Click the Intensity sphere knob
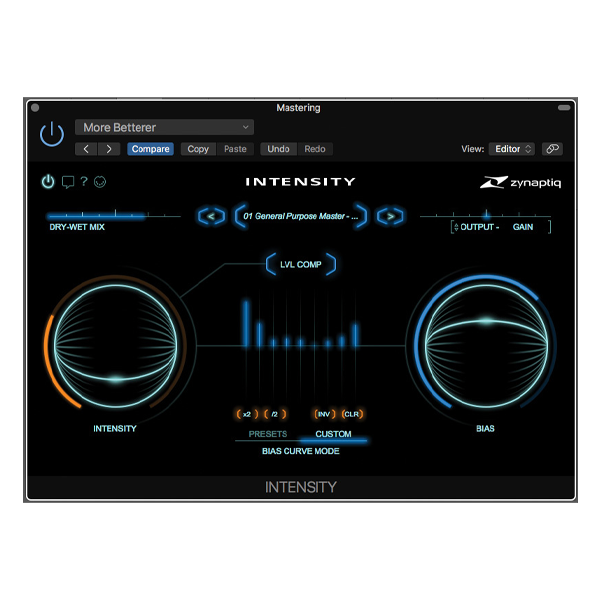Image resolution: width=600 pixels, height=600 pixels. point(116,346)
